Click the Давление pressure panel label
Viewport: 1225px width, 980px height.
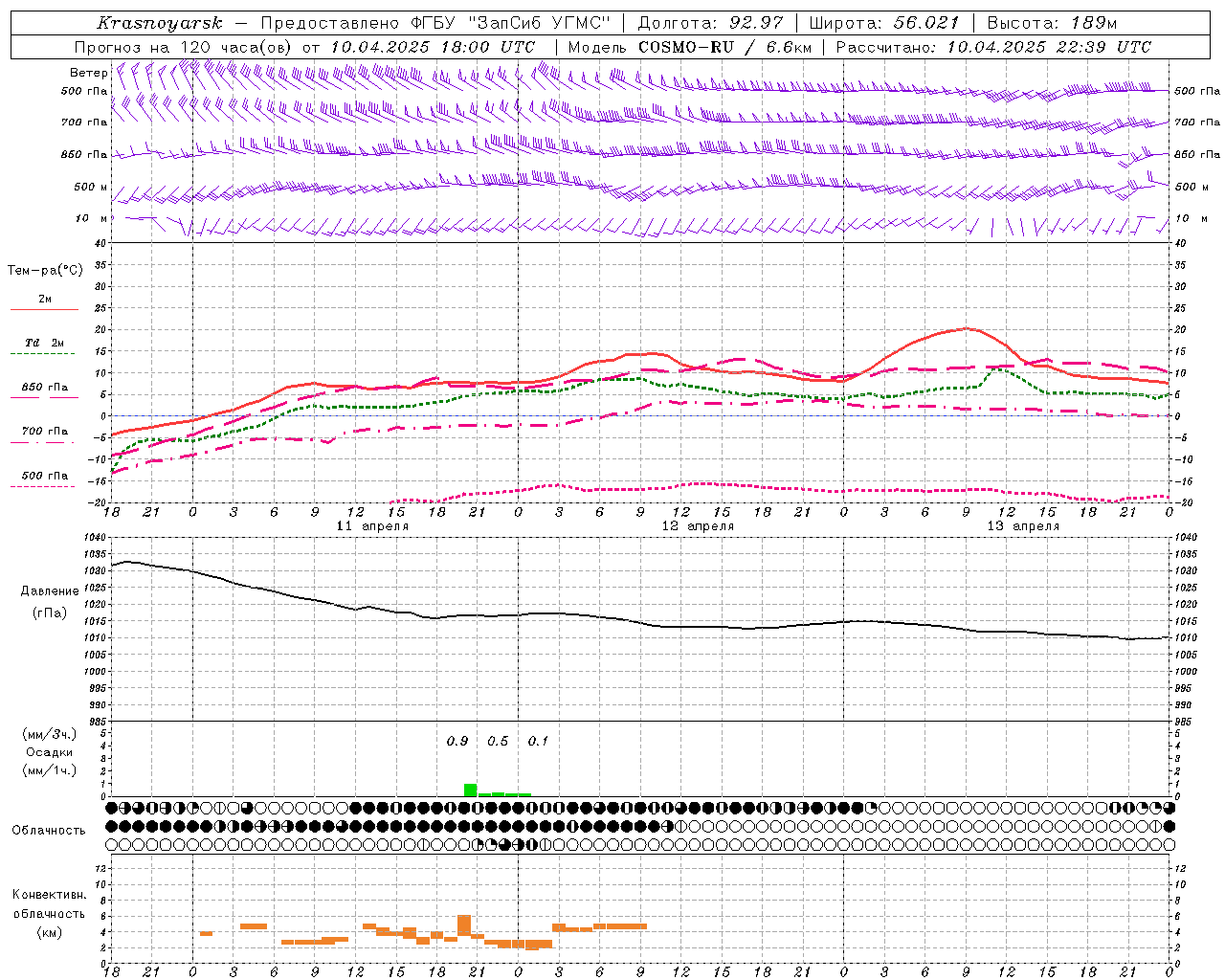(x=50, y=591)
